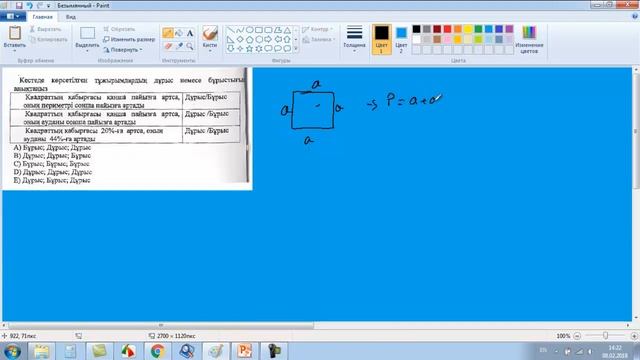Choose the Right arrow shape
The height and width of the screenshot is (360, 640).
pyautogui.click(x=268, y=39)
